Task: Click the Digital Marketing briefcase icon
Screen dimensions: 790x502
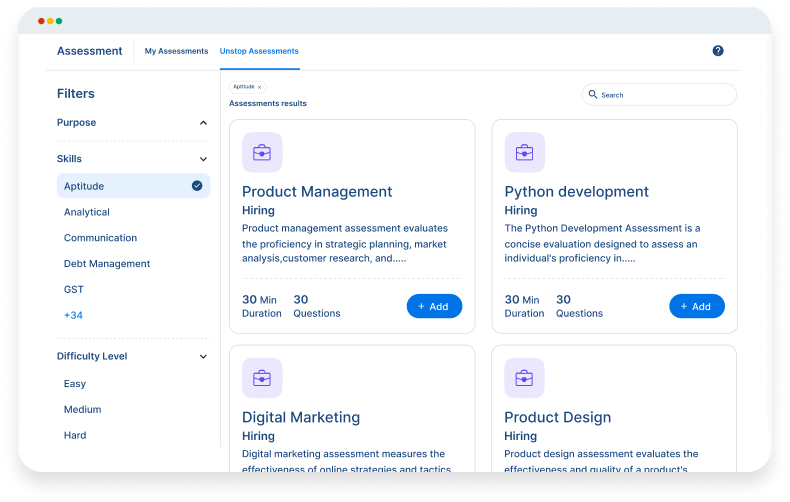Action: (262, 378)
